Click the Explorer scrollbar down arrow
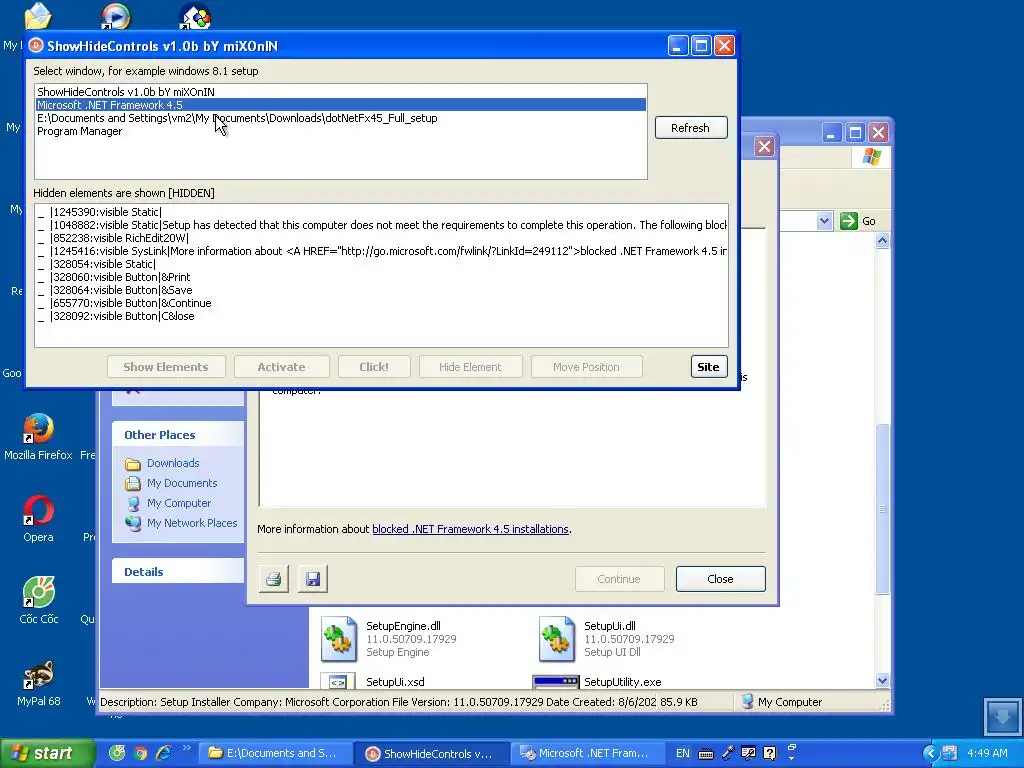 coord(882,680)
